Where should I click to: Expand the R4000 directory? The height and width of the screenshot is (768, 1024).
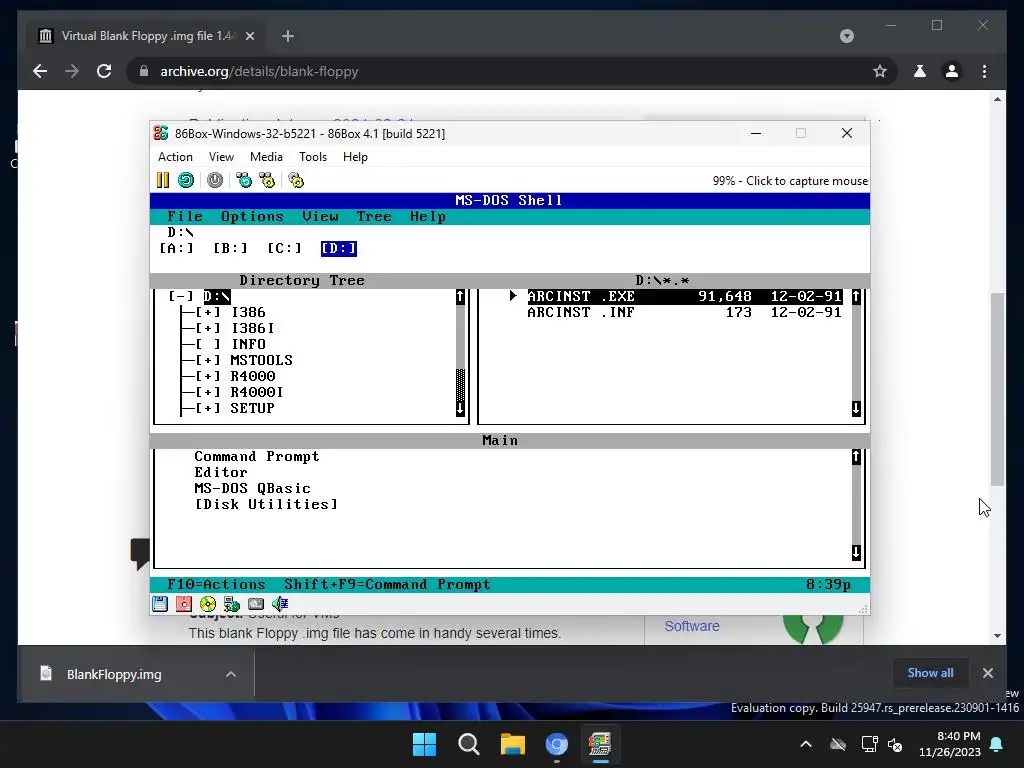208,376
